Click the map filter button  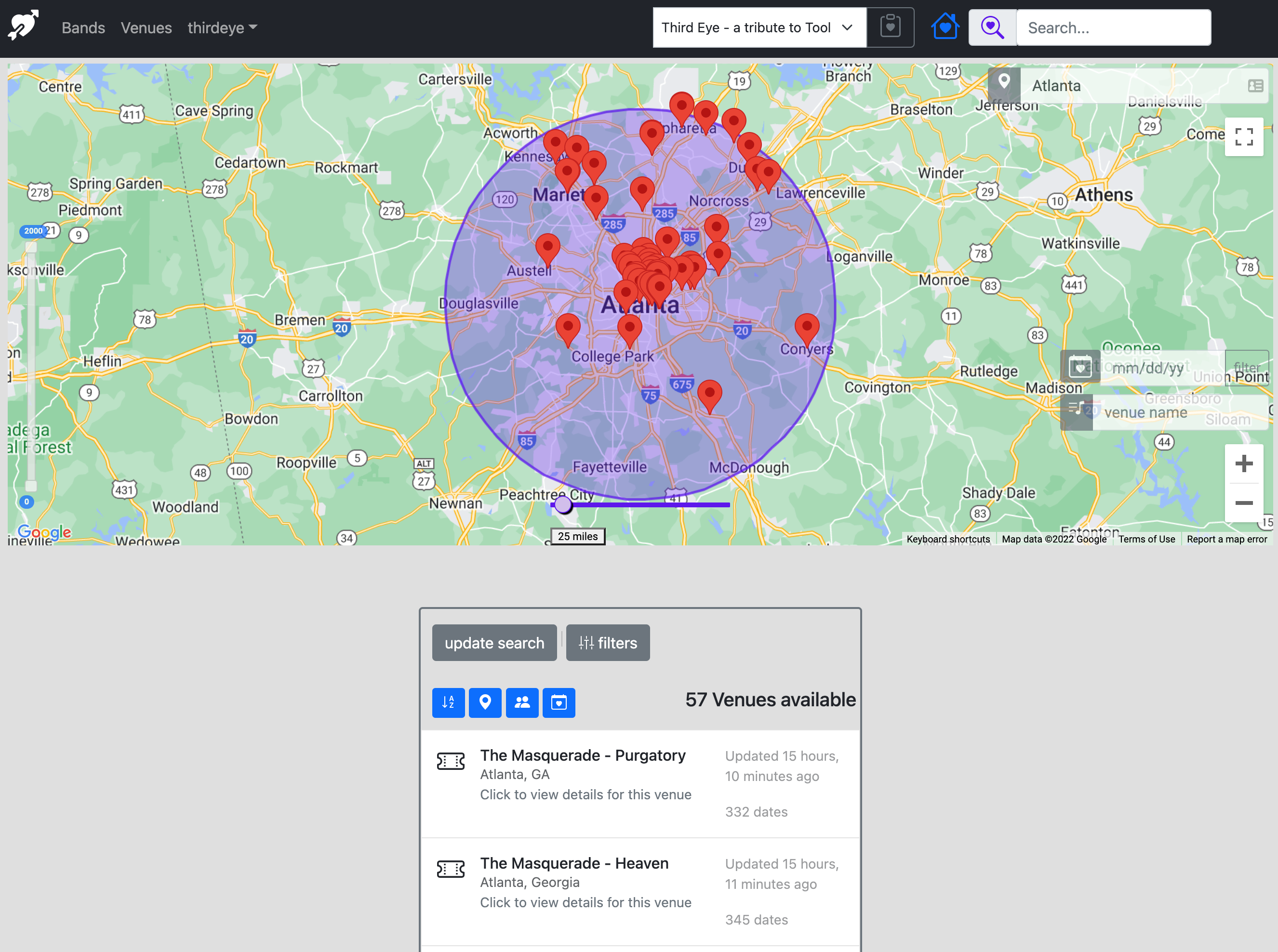(x=1246, y=367)
